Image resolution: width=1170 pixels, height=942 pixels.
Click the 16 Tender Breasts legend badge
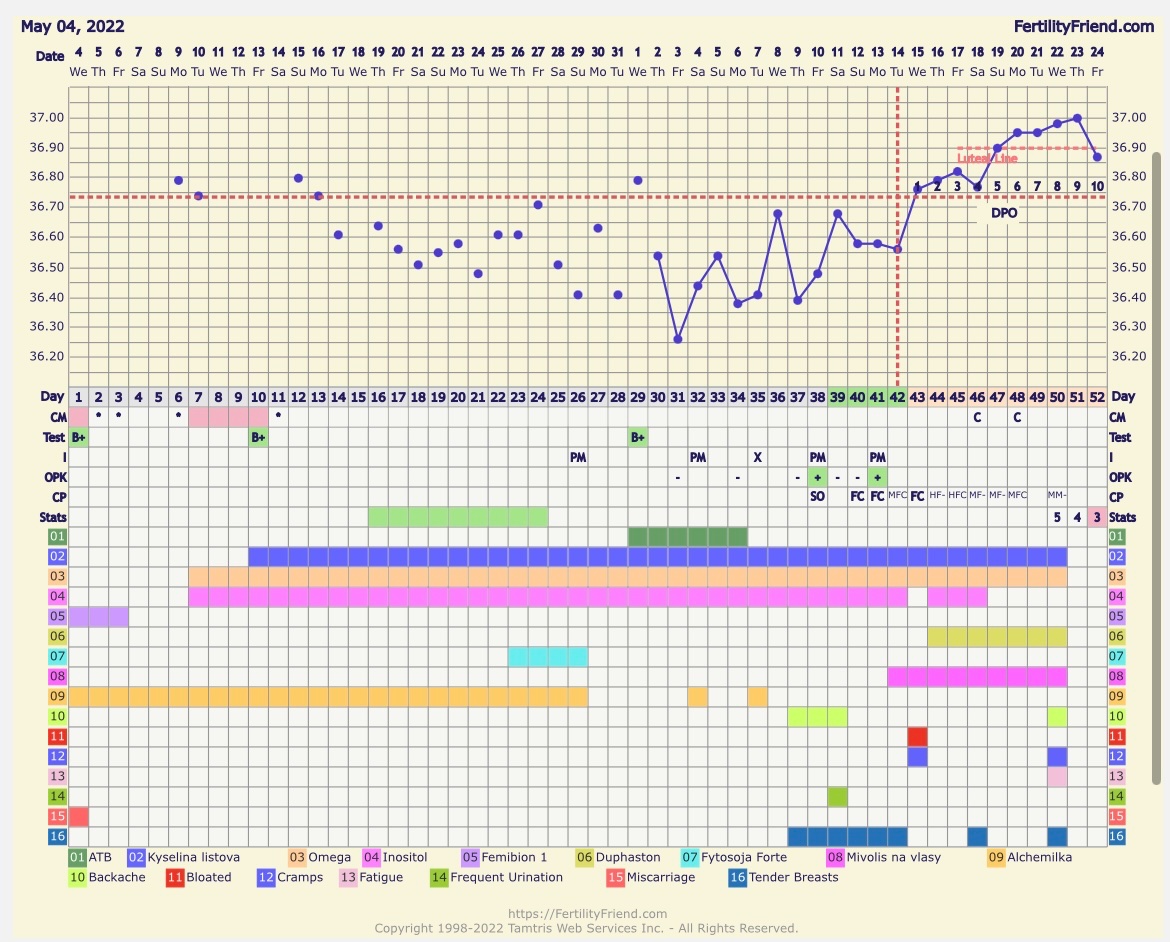(739, 877)
